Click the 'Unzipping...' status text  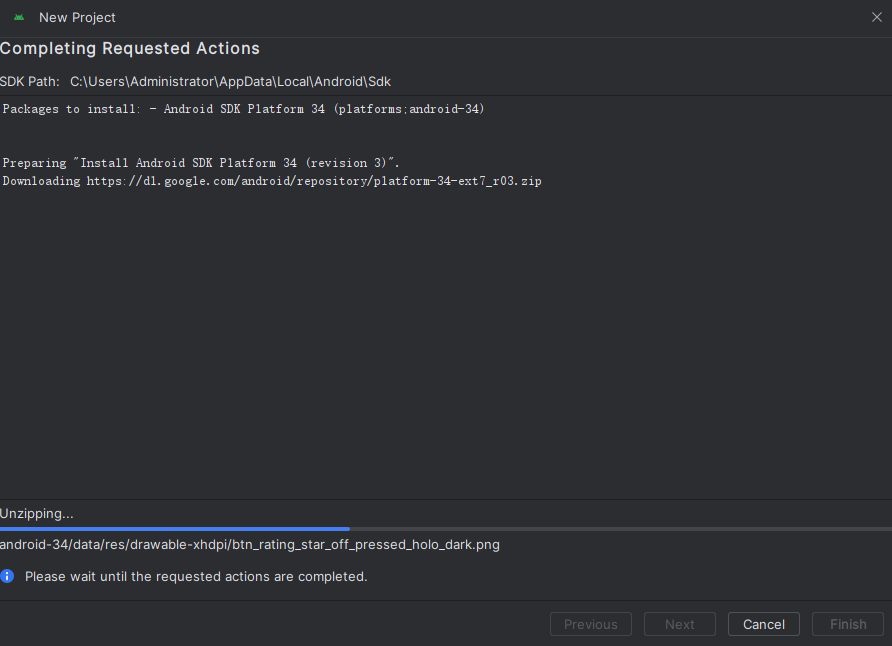37,513
